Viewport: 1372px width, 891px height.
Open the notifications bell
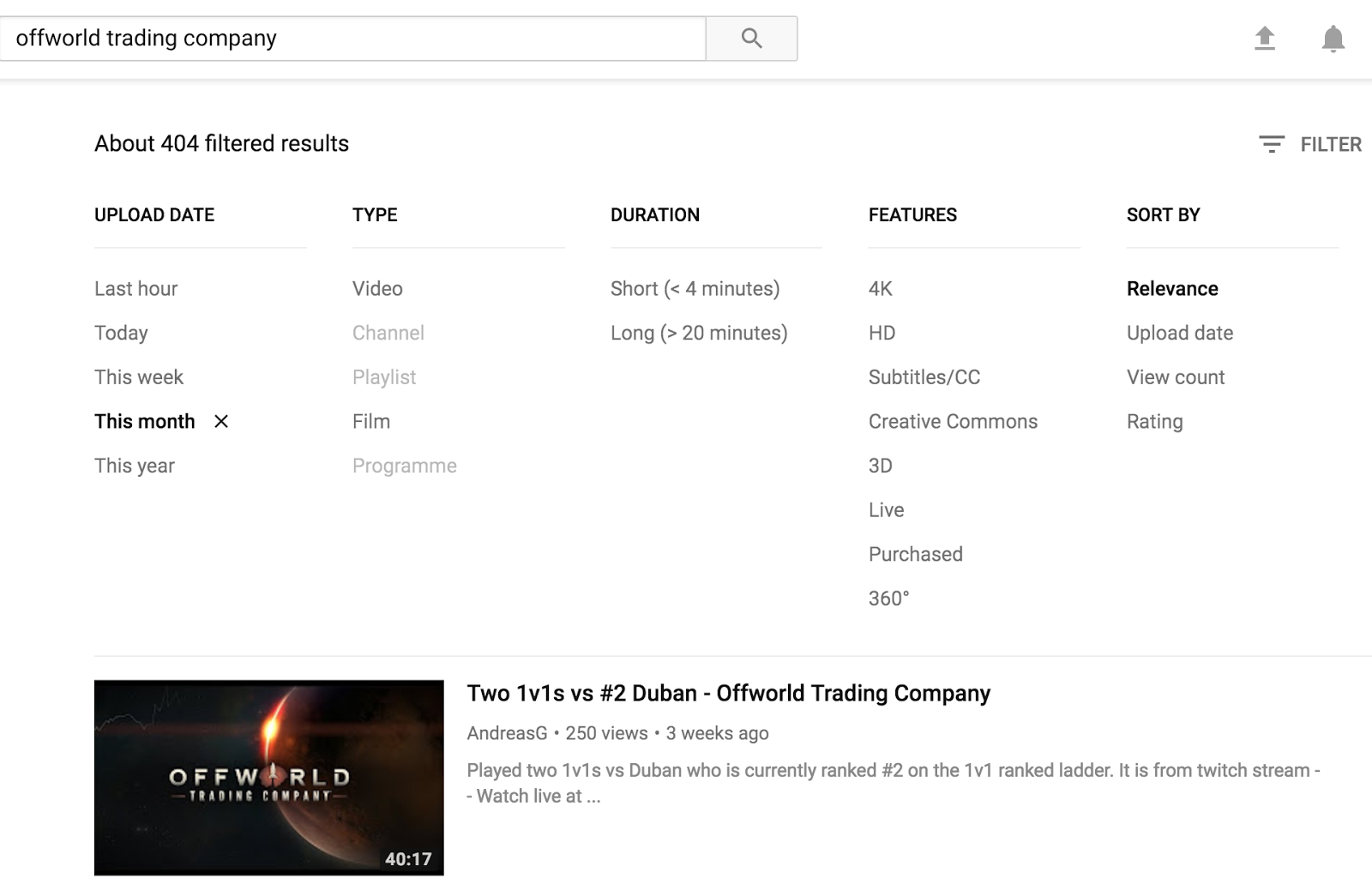[1333, 39]
